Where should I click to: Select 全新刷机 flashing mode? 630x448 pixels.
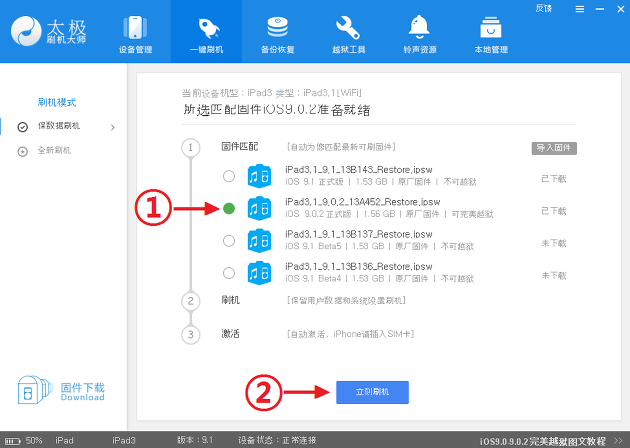tap(54, 151)
